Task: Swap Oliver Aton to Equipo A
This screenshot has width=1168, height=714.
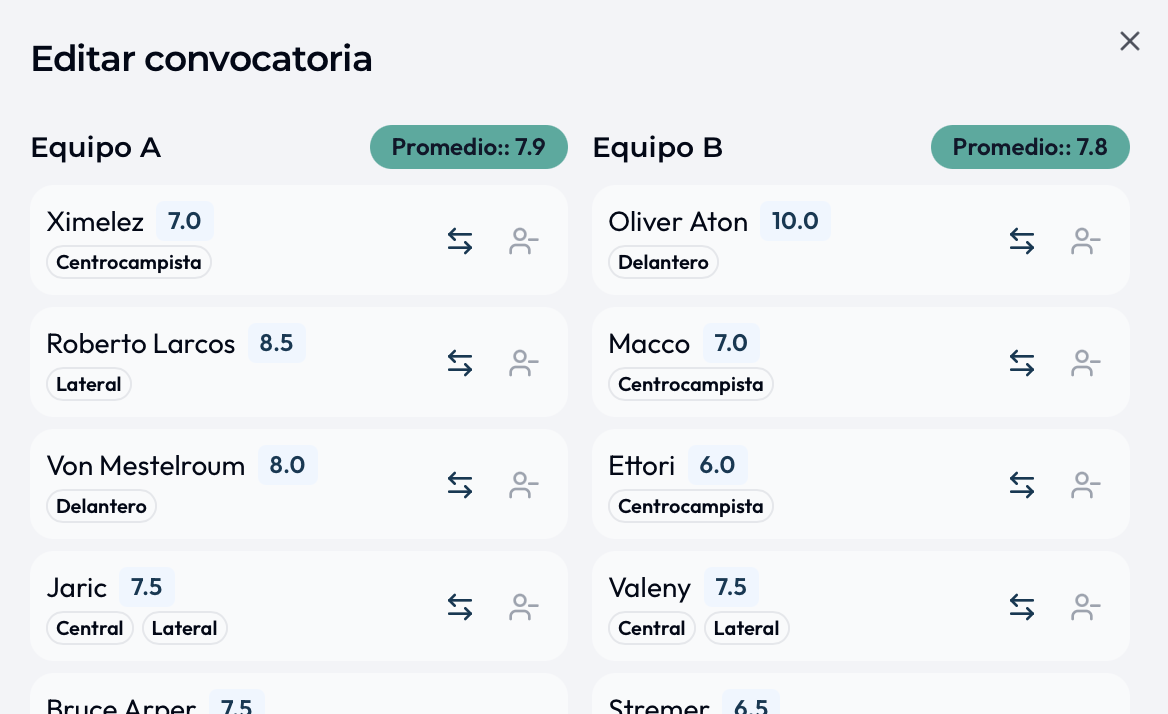Action: click(1021, 241)
